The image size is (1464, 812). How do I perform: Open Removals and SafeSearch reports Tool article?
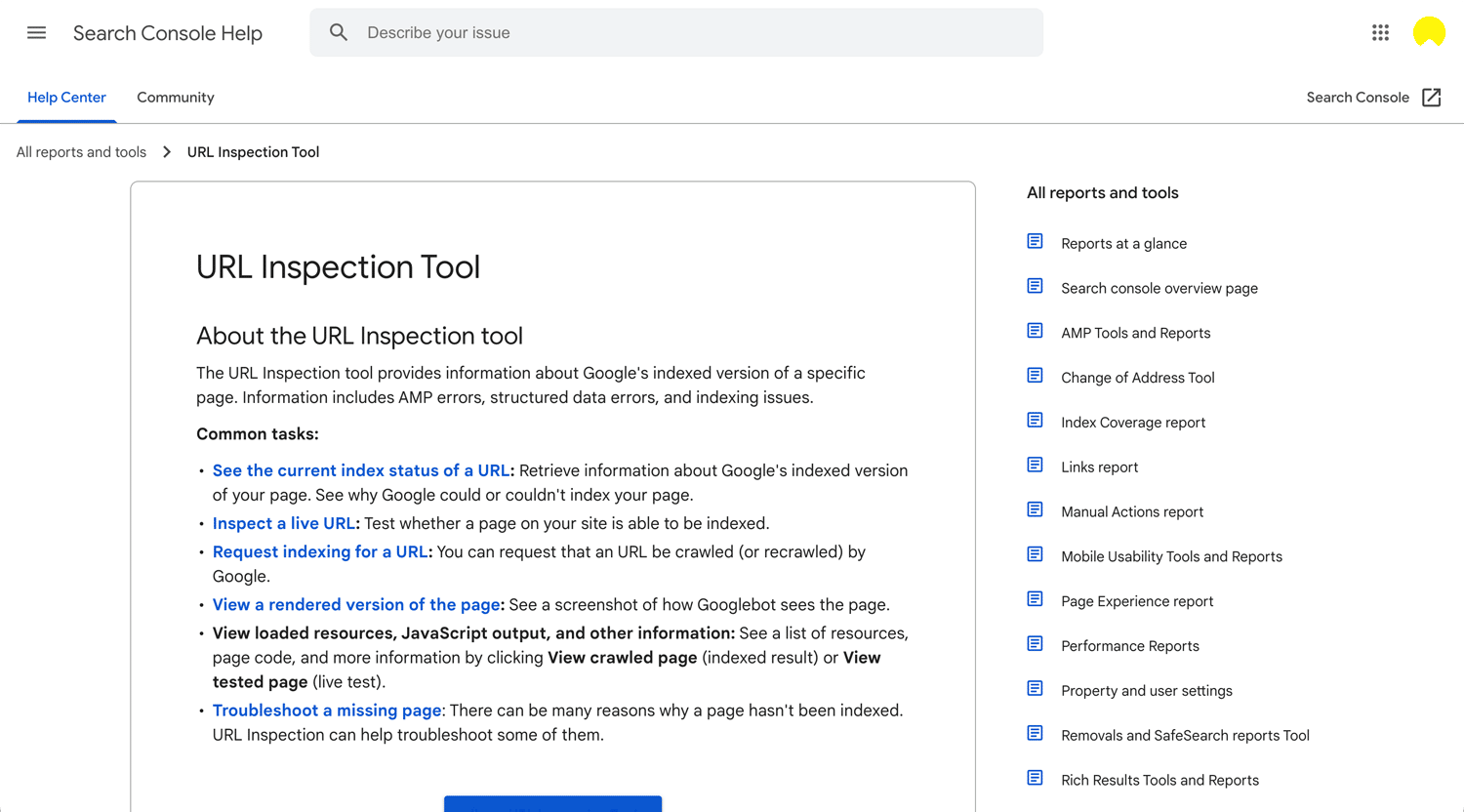1186,736
